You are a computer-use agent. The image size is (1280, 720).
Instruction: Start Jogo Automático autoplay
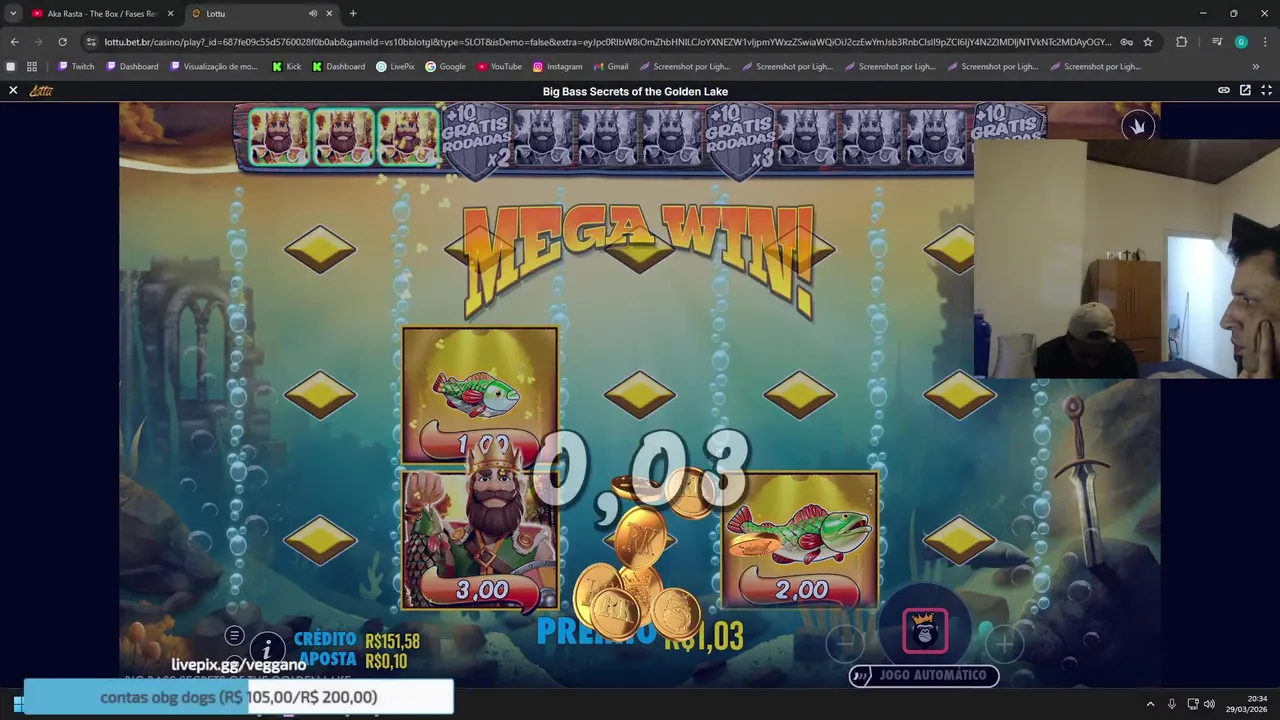(x=924, y=675)
